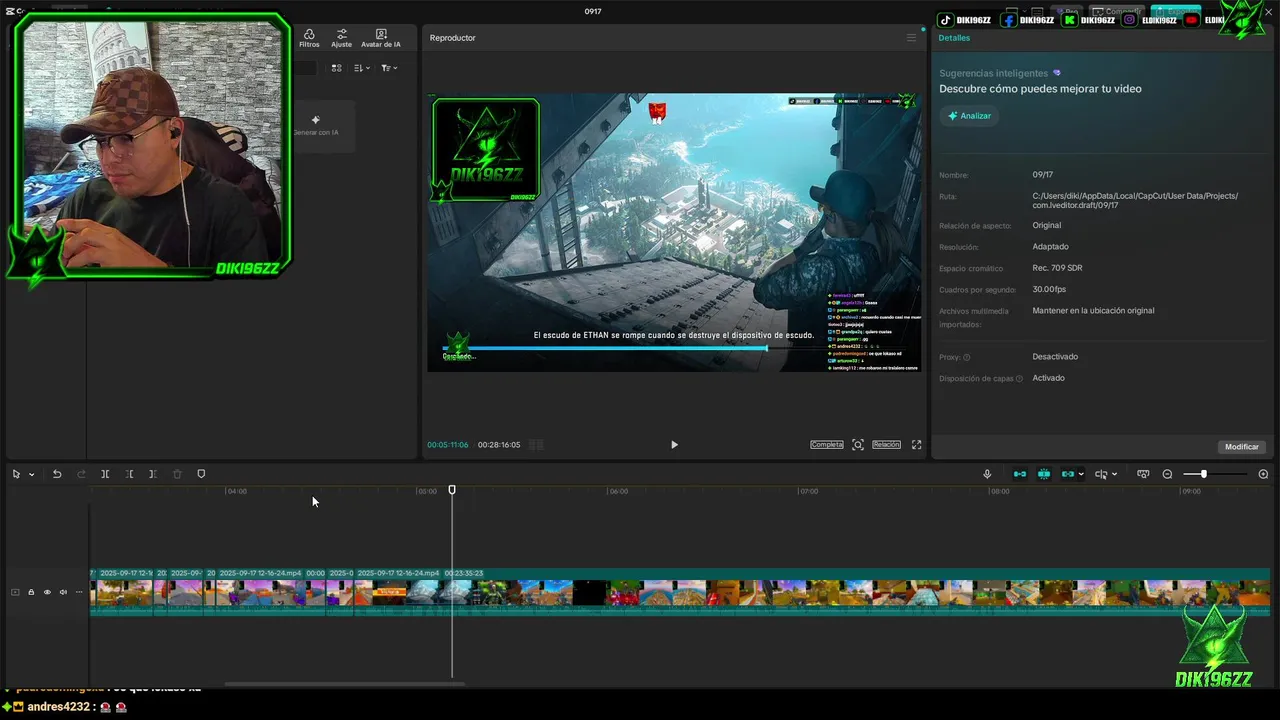1280x720 pixels.
Task: Click the Rec. 709 SDR value
Action: tap(1057, 268)
